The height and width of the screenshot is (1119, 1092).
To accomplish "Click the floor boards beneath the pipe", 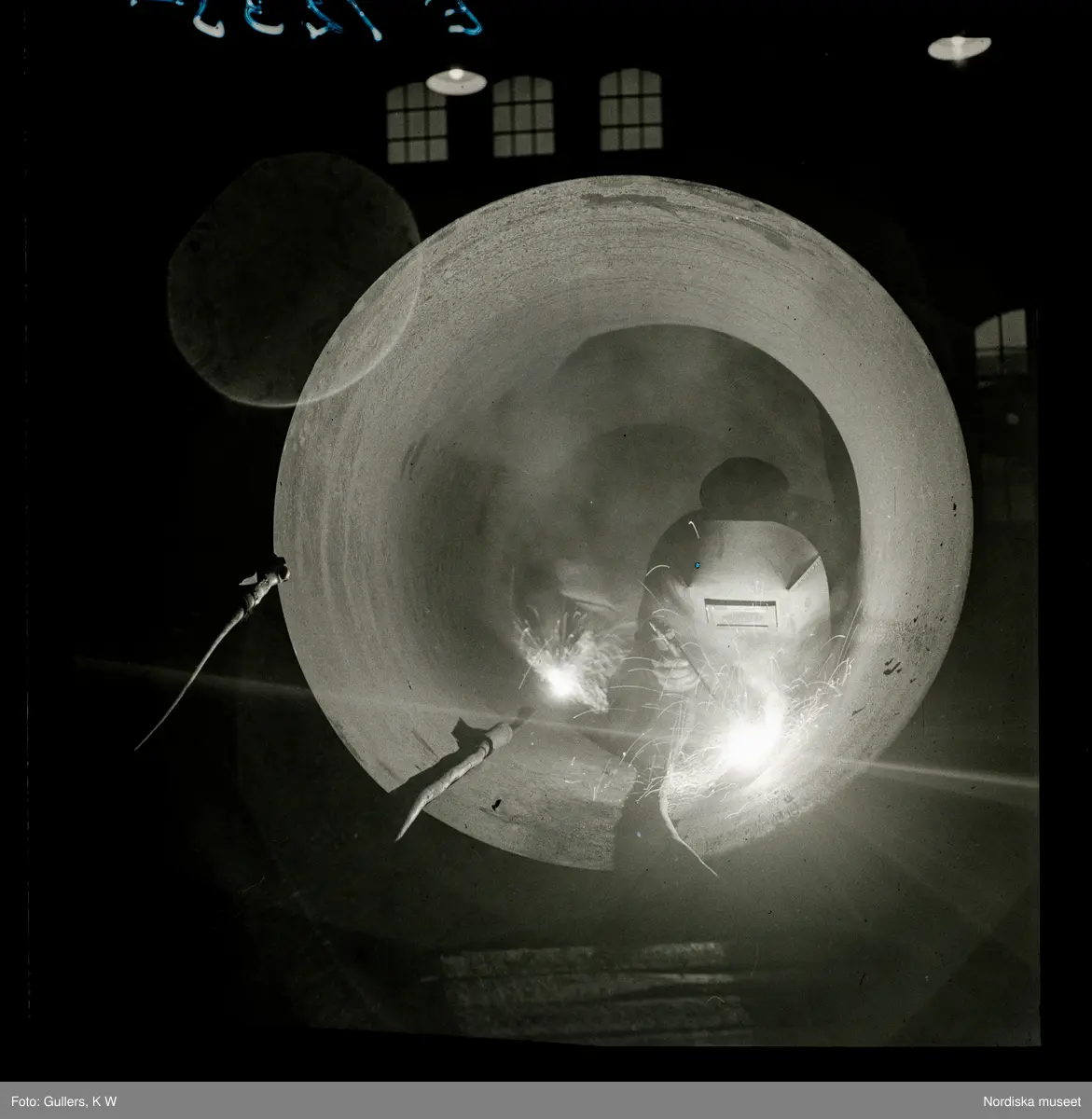I will click(x=597, y=988).
